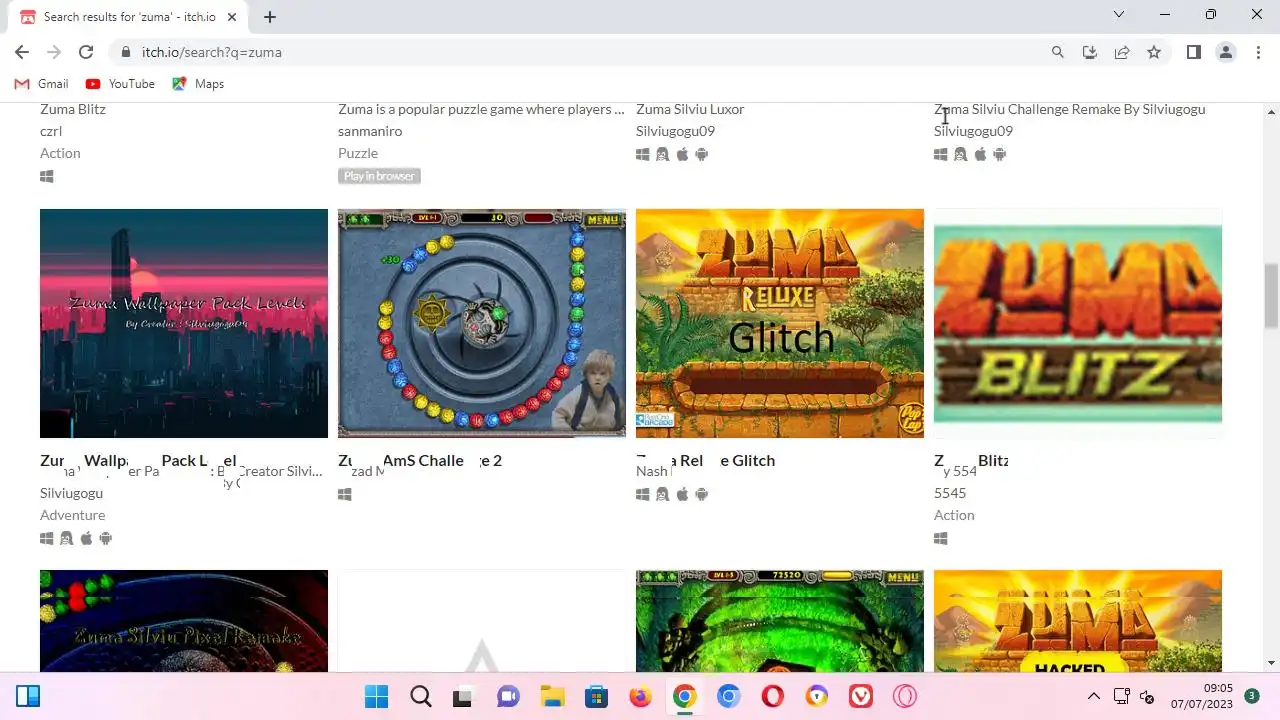Share this page via the share icon

(x=1122, y=52)
